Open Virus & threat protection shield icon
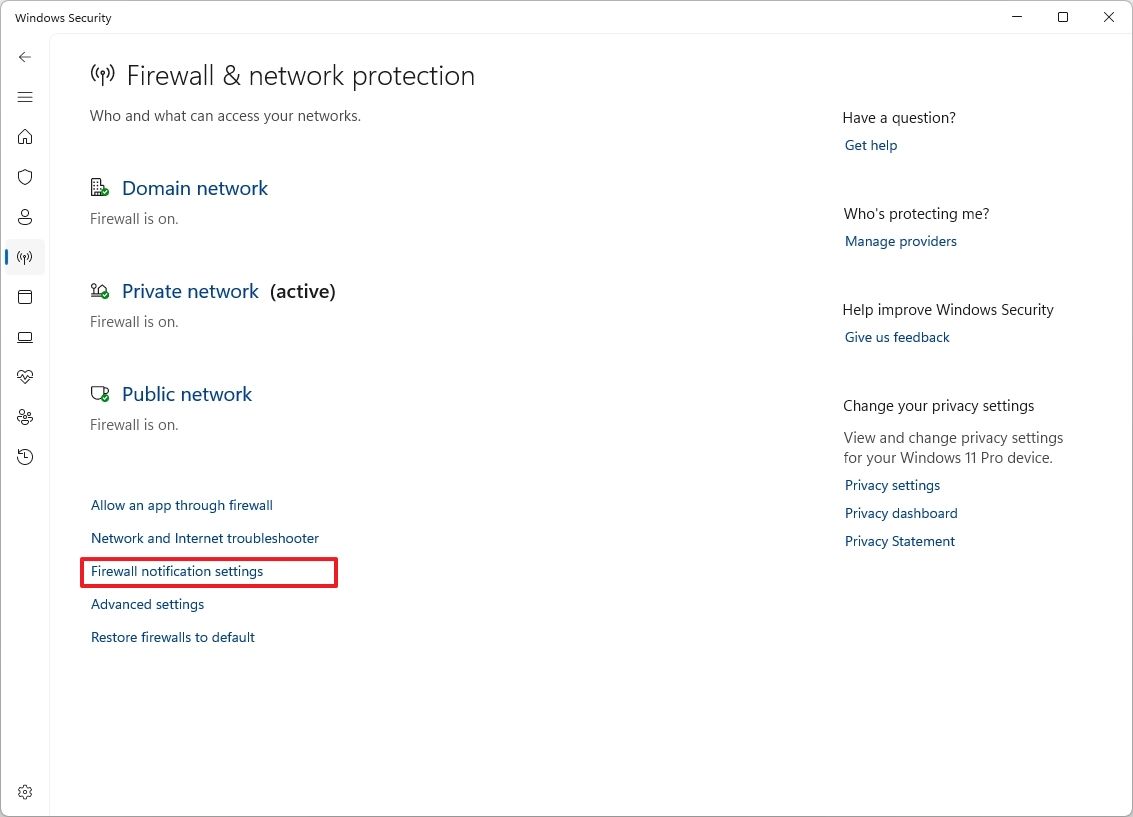Screen dimensions: 1133x817 coord(25,177)
